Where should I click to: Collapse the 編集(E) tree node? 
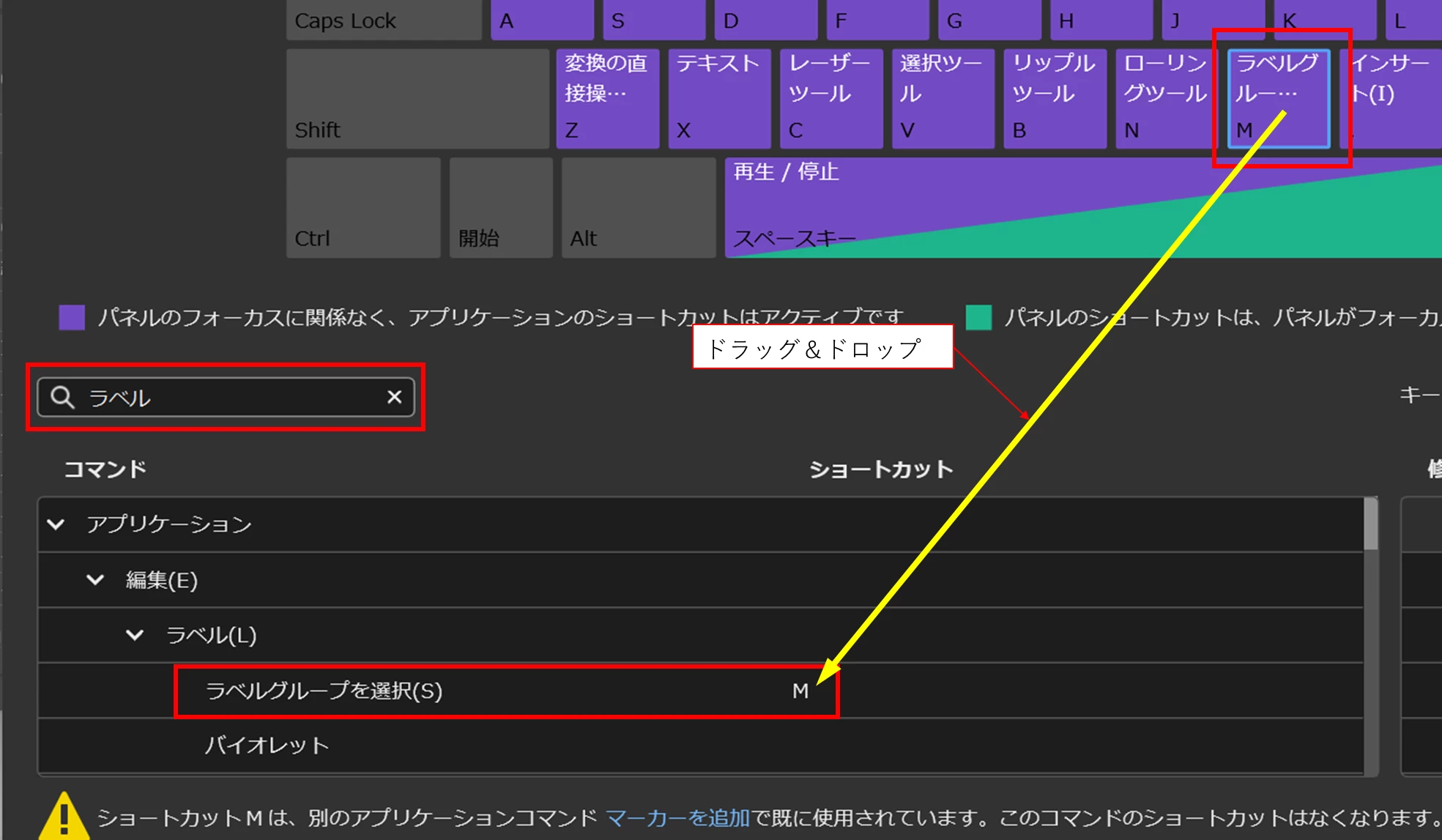click(95, 580)
